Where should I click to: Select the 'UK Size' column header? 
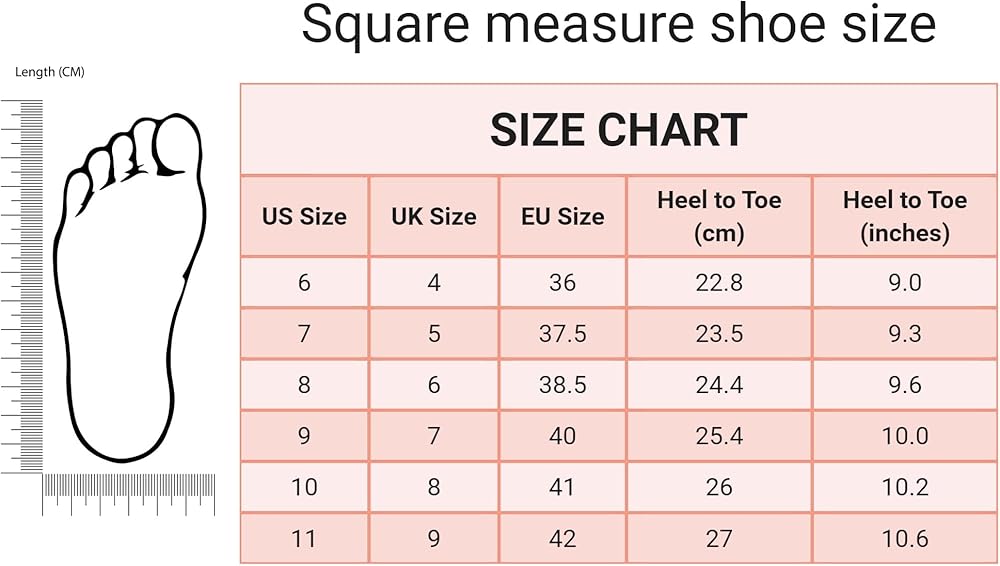433,216
